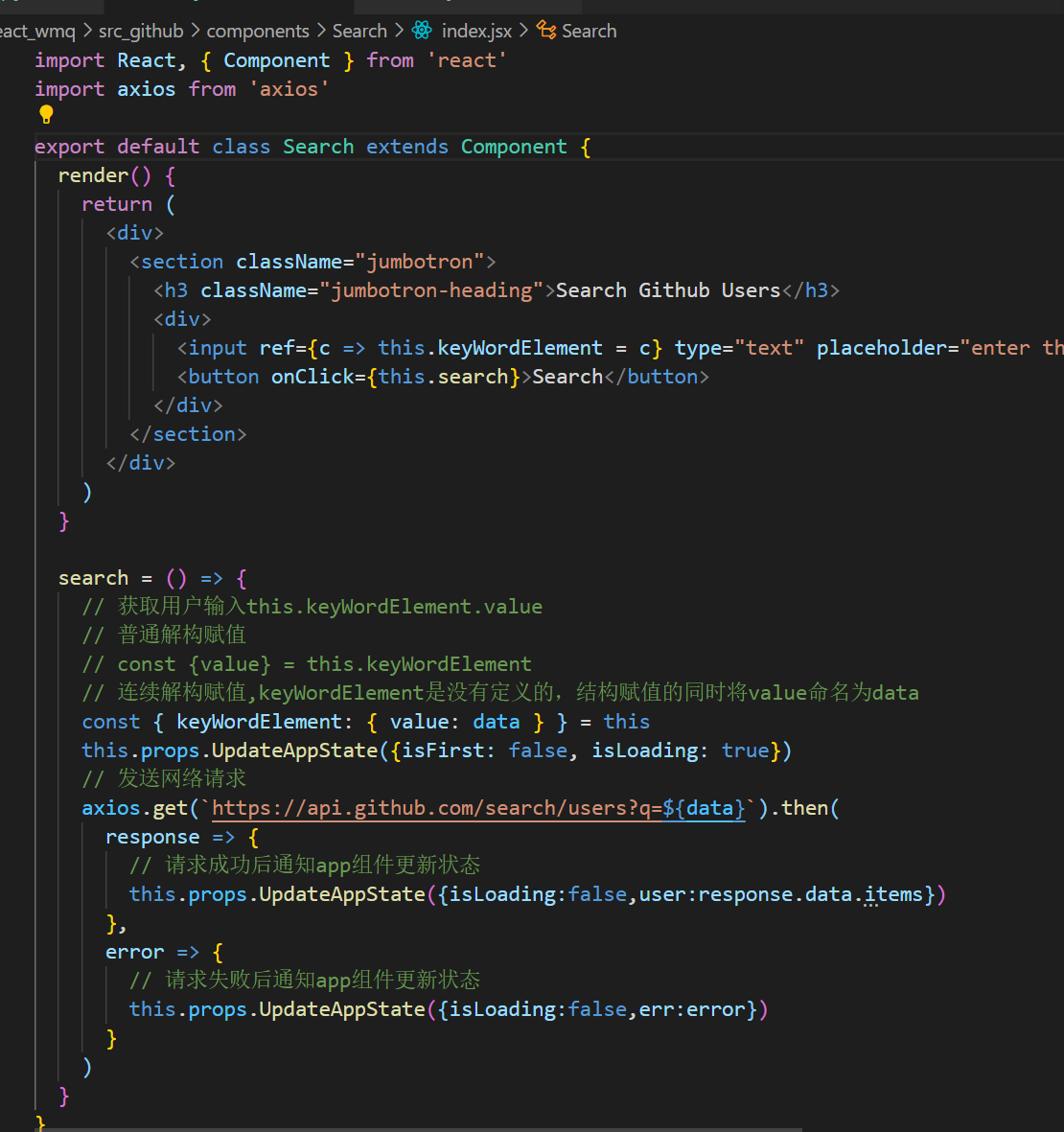
Task: Open the src_github breadcrumb folder
Action: pyautogui.click(x=140, y=31)
